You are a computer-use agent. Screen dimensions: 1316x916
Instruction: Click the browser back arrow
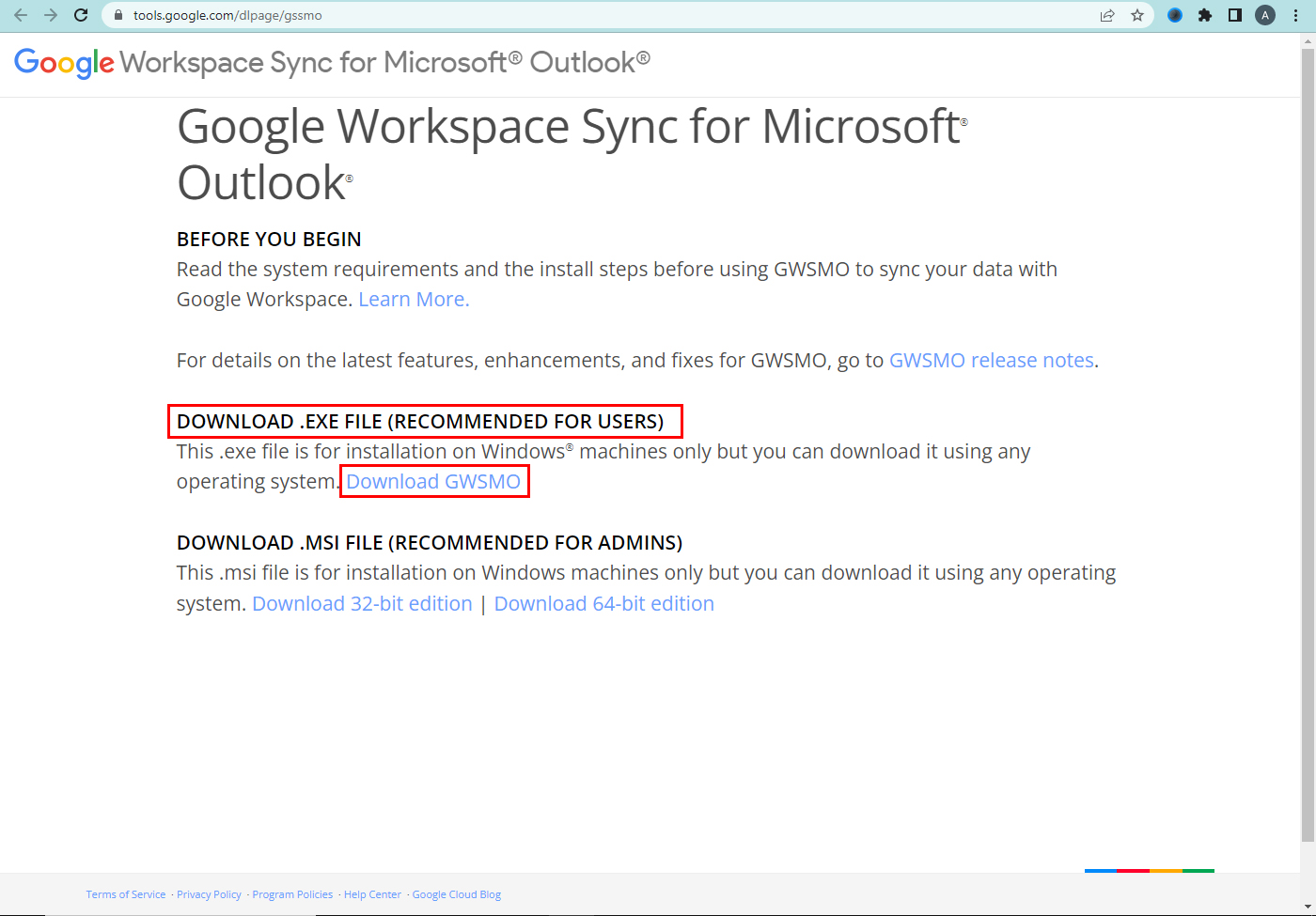point(21,15)
